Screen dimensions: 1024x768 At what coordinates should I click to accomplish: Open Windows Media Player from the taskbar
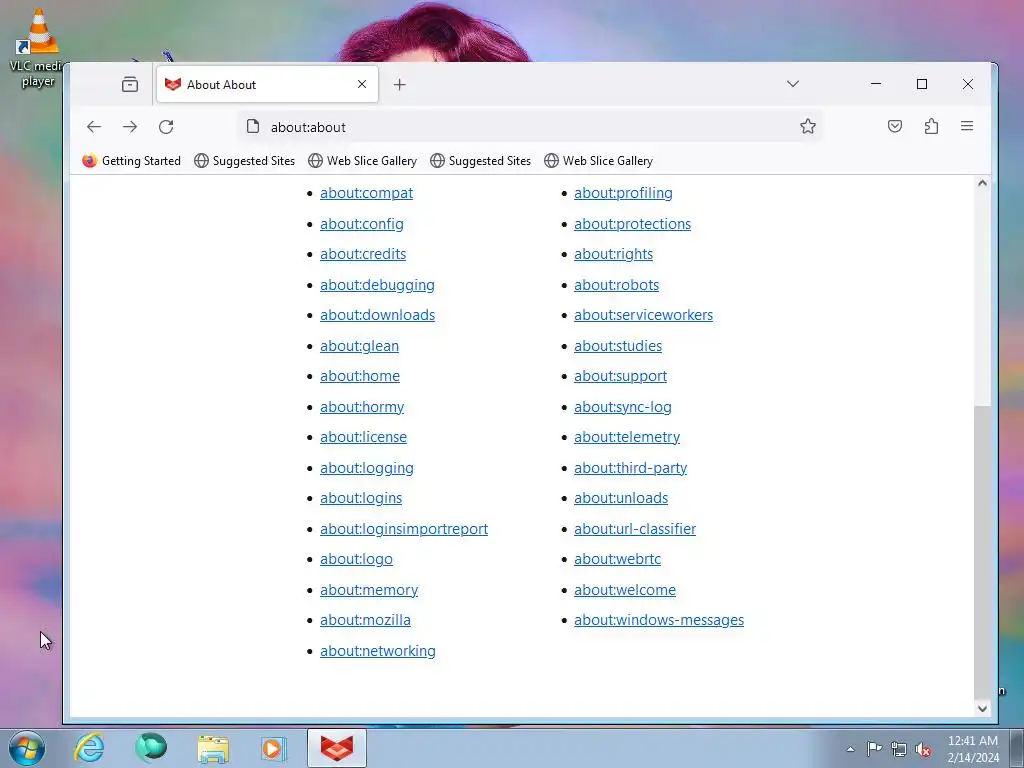(x=274, y=748)
